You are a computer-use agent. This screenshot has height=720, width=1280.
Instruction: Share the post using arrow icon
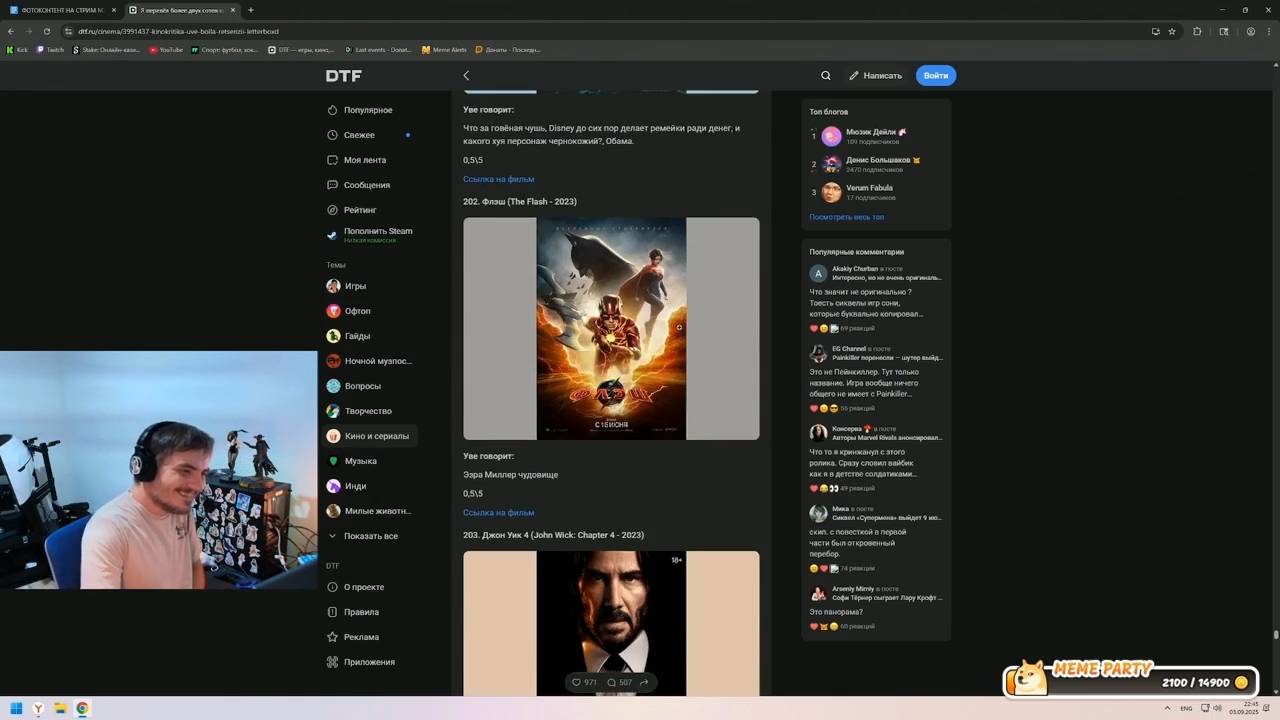[644, 682]
